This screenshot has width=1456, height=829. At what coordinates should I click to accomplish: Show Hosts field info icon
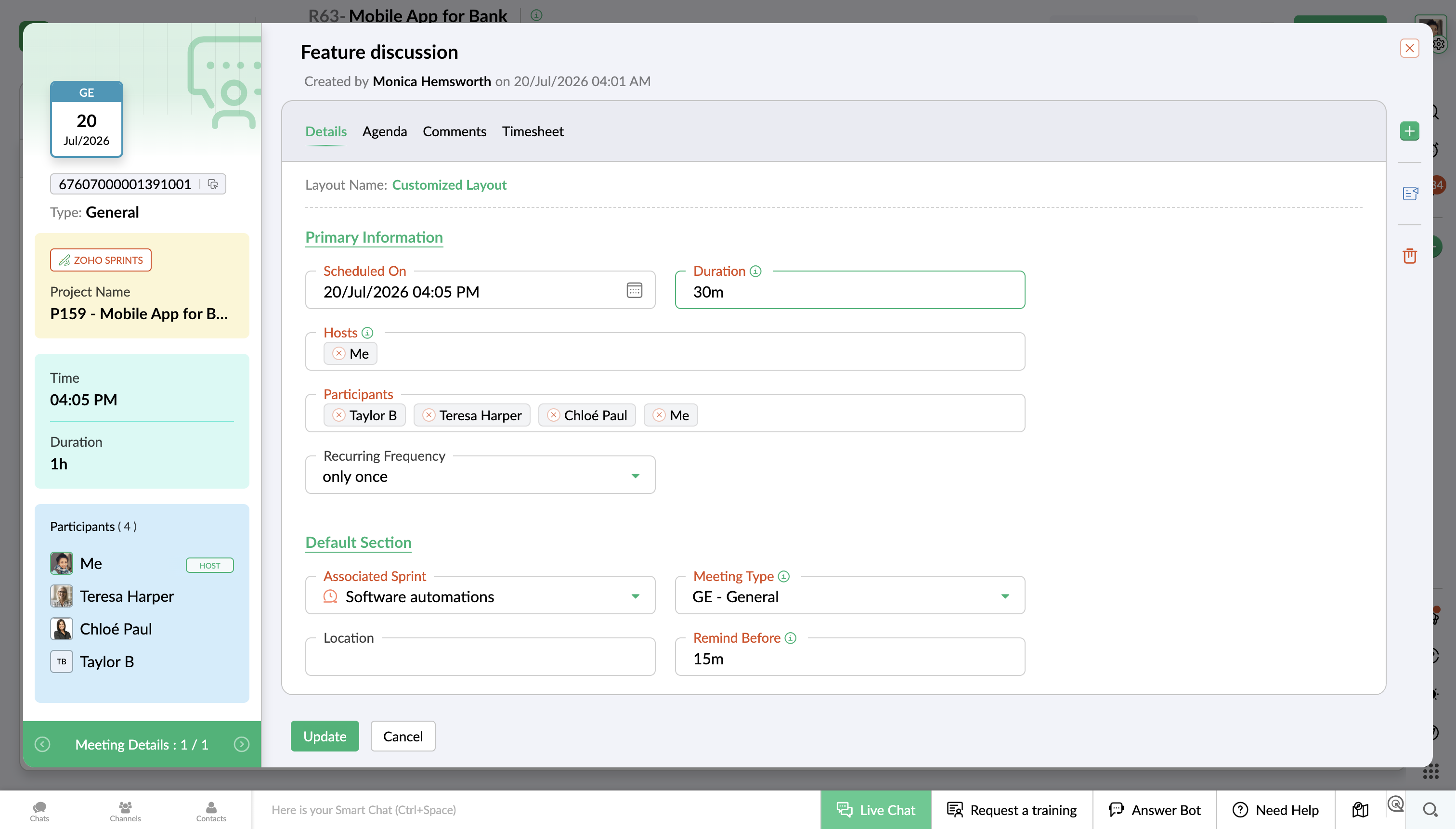pyautogui.click(x=367, y=333)
